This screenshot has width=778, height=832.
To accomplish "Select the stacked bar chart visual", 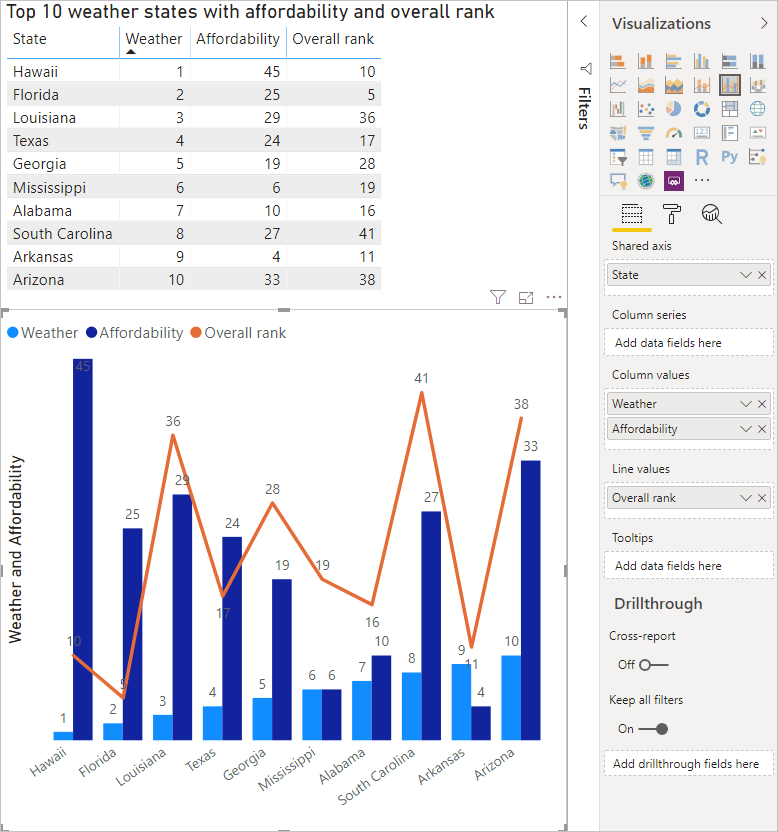I will coord(617,61).
